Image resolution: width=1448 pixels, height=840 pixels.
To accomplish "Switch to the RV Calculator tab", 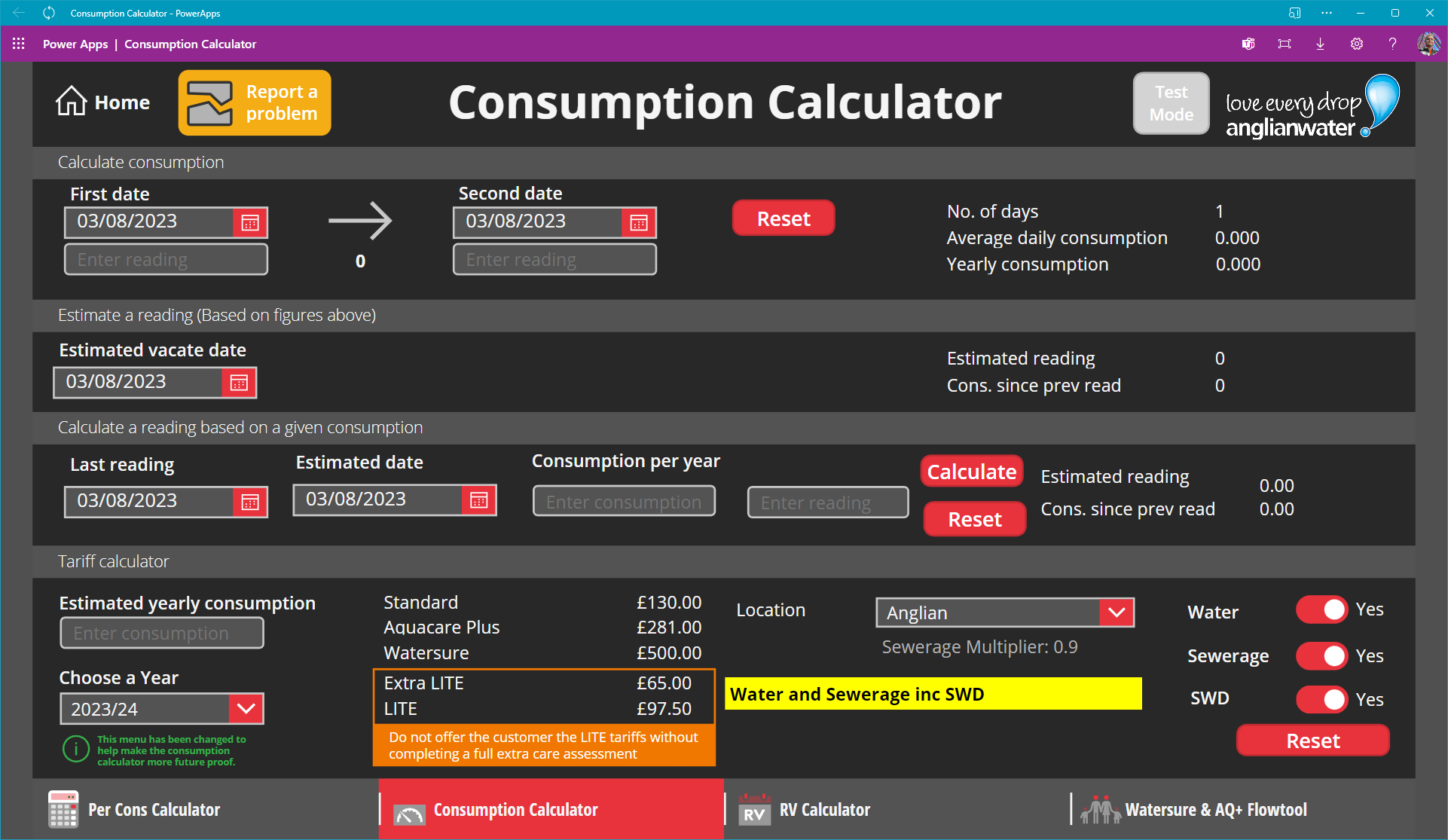I will click(825, 810).
